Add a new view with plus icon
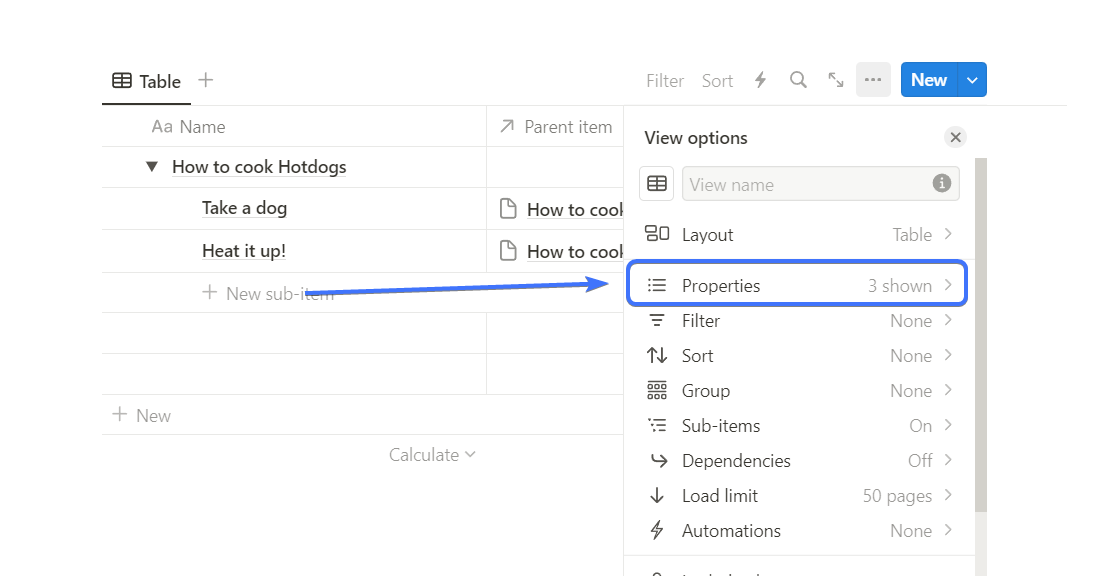1093x576 pixels. tap(206, 80)
